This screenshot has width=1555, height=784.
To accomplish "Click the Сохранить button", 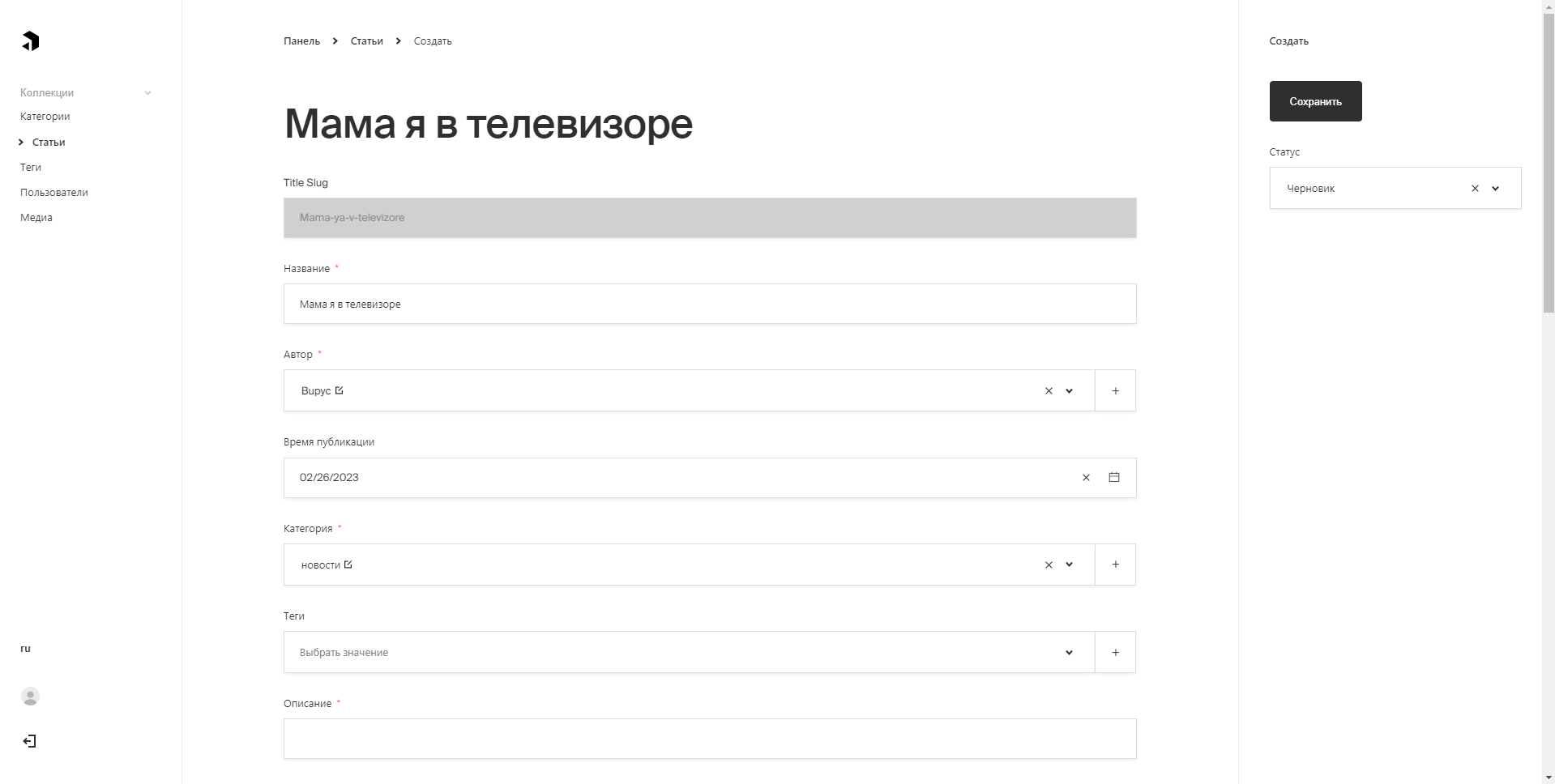I will click(1315, 101).
